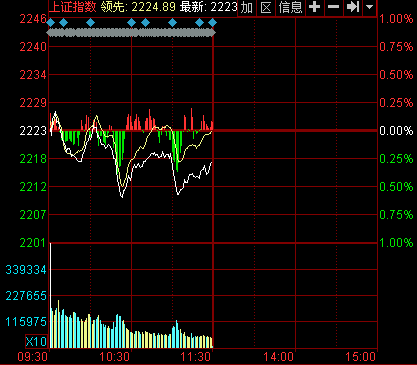The image size is (417, 365).
Task: Toggle the X10 volume multiplier box
Action: click(x=37, y=341)
